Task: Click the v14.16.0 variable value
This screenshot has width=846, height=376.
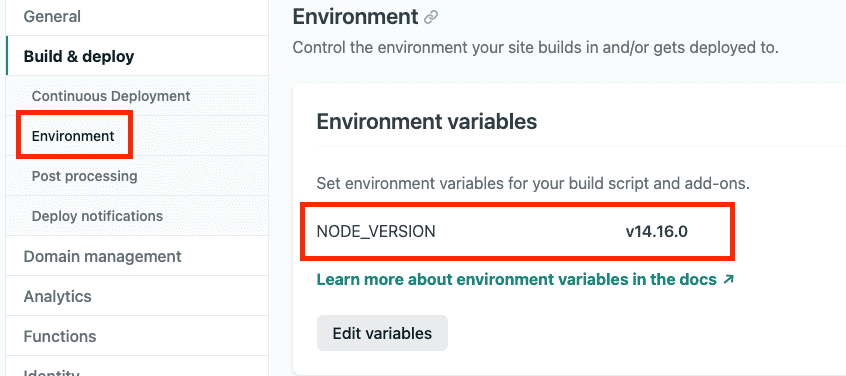Action: tap(657, 232)
